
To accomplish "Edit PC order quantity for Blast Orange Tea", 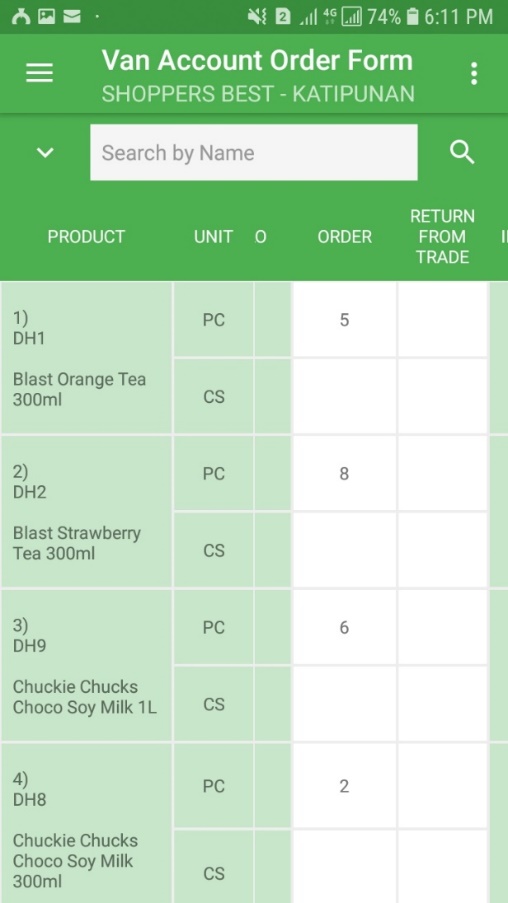I will [344, 320].
